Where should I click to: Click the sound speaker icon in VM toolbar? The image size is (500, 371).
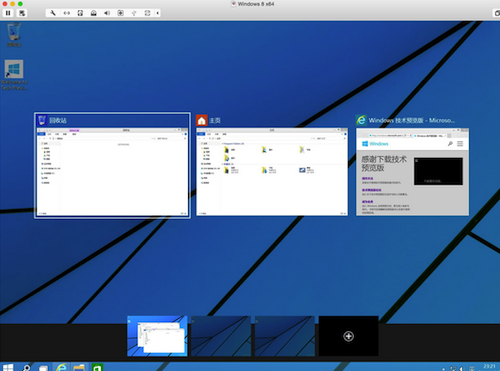point(107,13)
